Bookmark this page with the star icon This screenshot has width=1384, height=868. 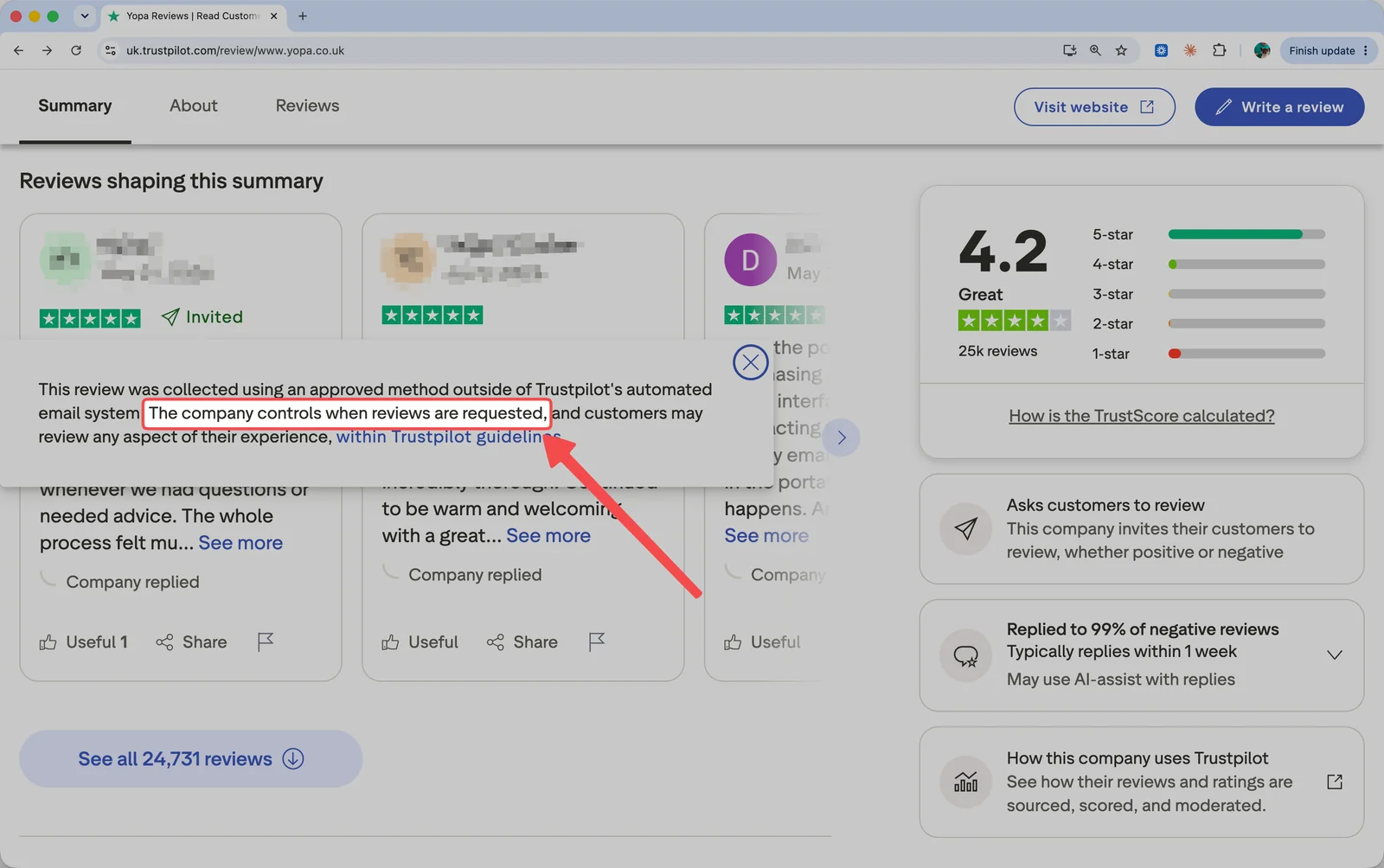point(1121,50)
